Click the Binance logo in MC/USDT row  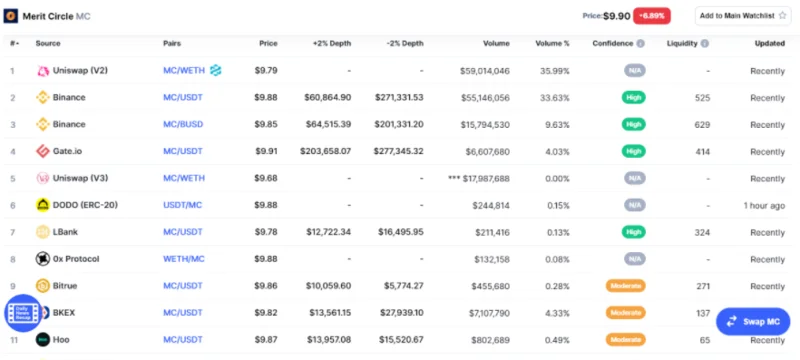(x=43, y=97)
